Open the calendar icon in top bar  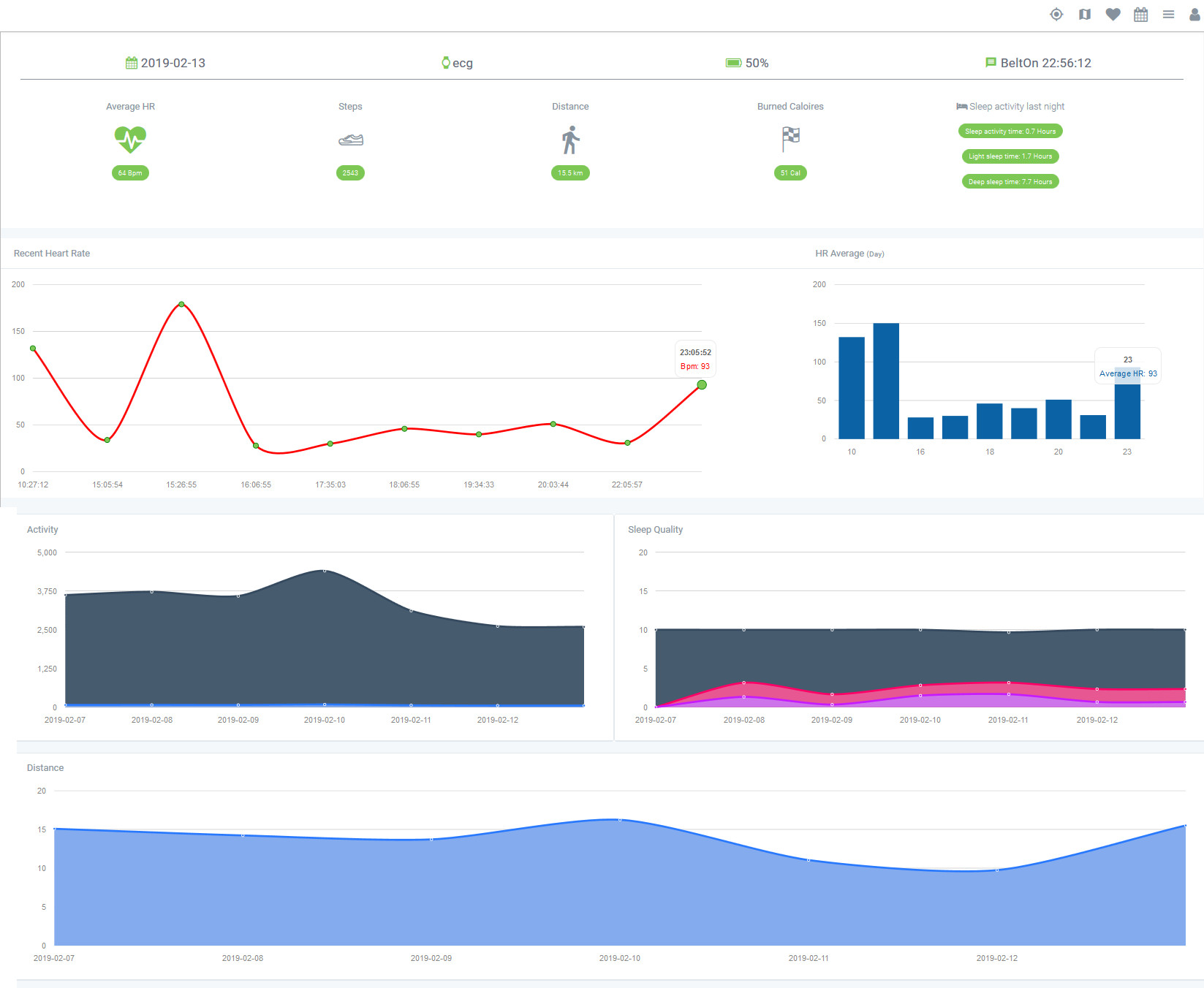[1140, 15]
